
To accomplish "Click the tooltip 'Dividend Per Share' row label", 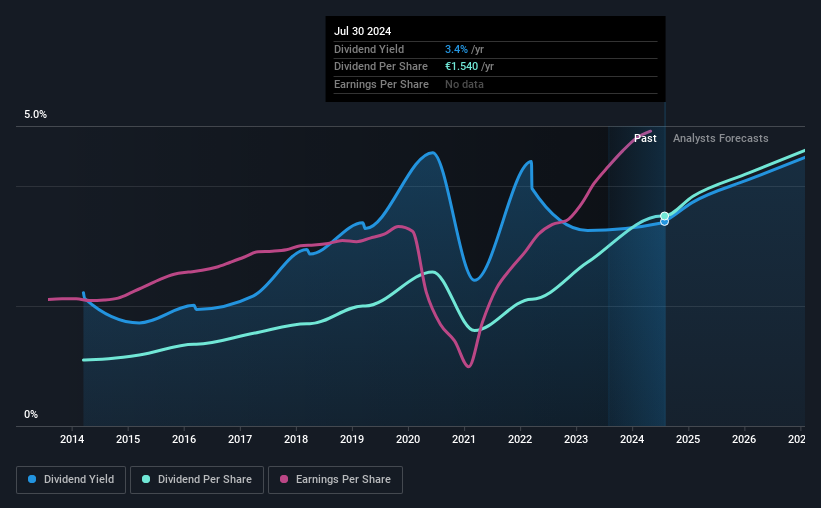I will click(381, 67).
